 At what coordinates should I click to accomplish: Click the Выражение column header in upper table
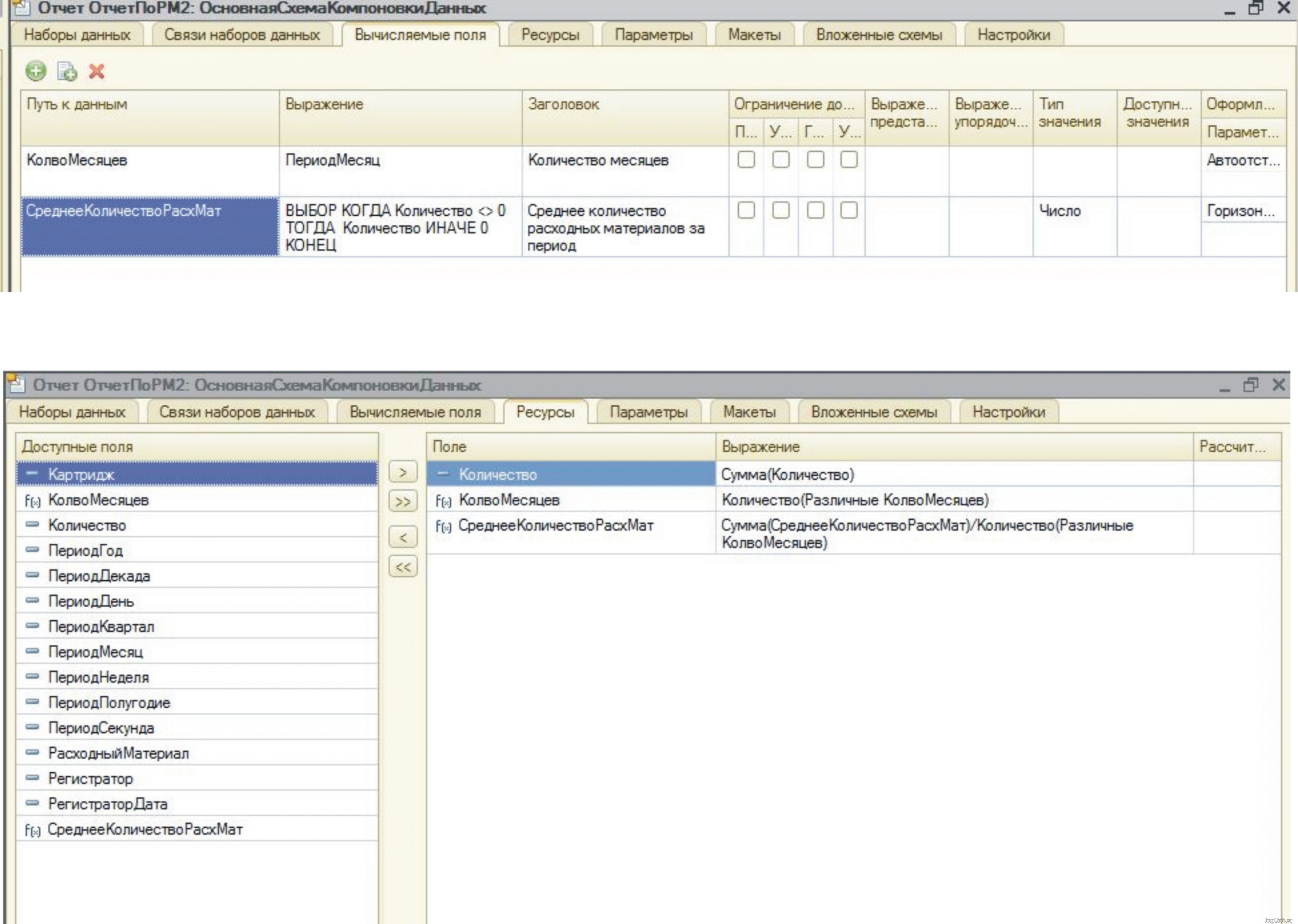[x=400, y=118]
